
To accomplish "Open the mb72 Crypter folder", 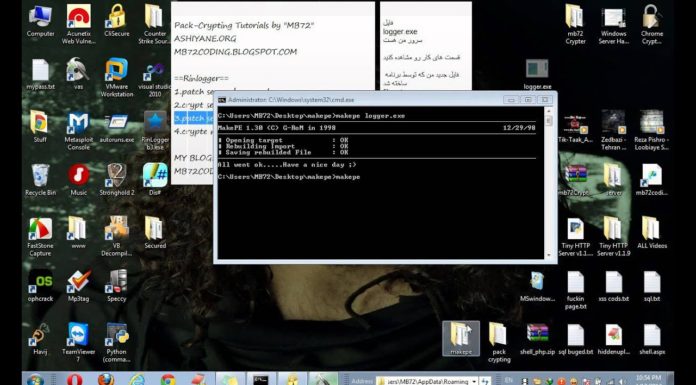I will tap(575, 24).
